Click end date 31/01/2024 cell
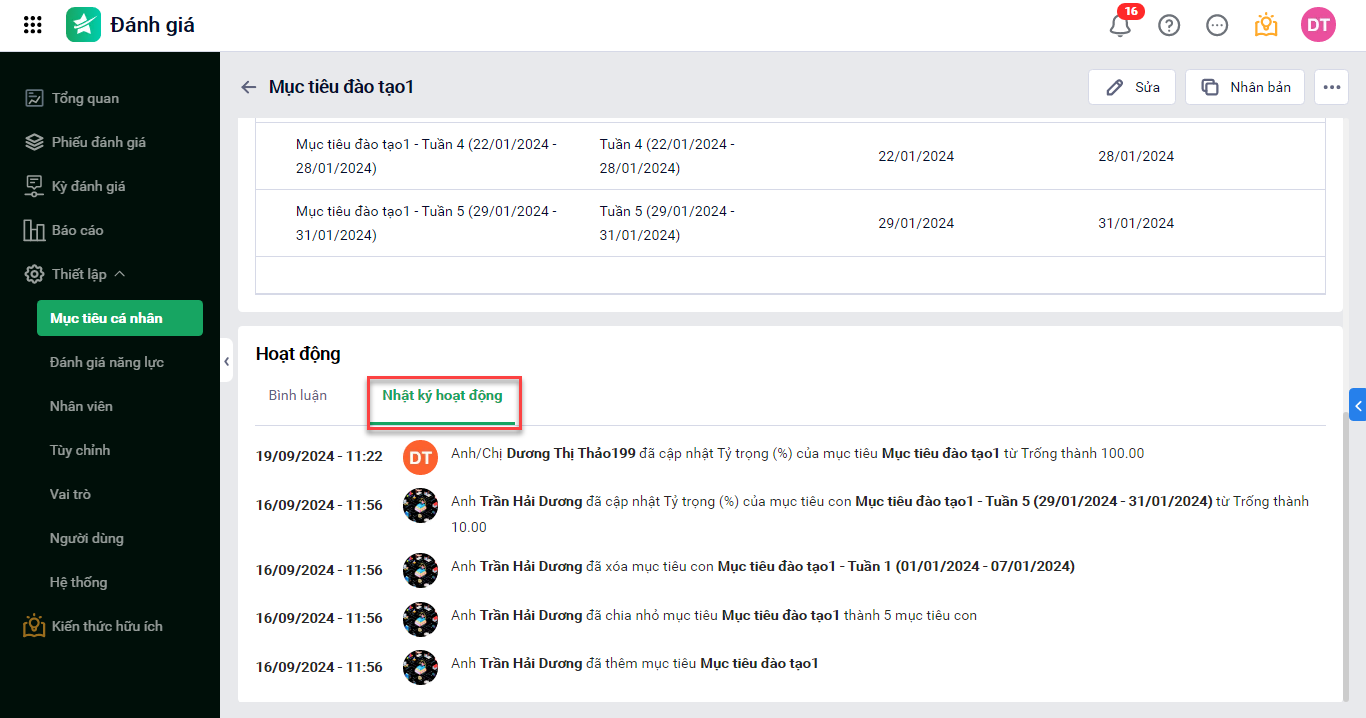 pyautogui.click(x=1136, y=223)
